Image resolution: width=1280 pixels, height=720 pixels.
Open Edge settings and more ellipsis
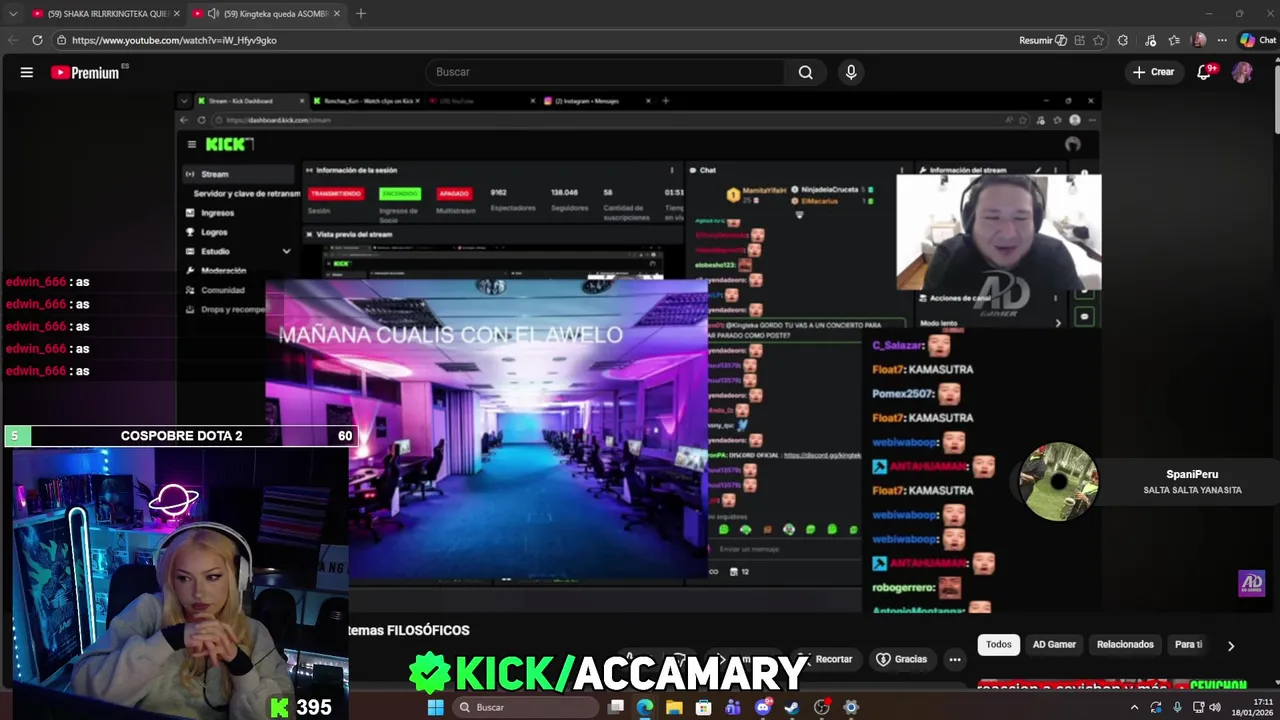pos(1221,40)
